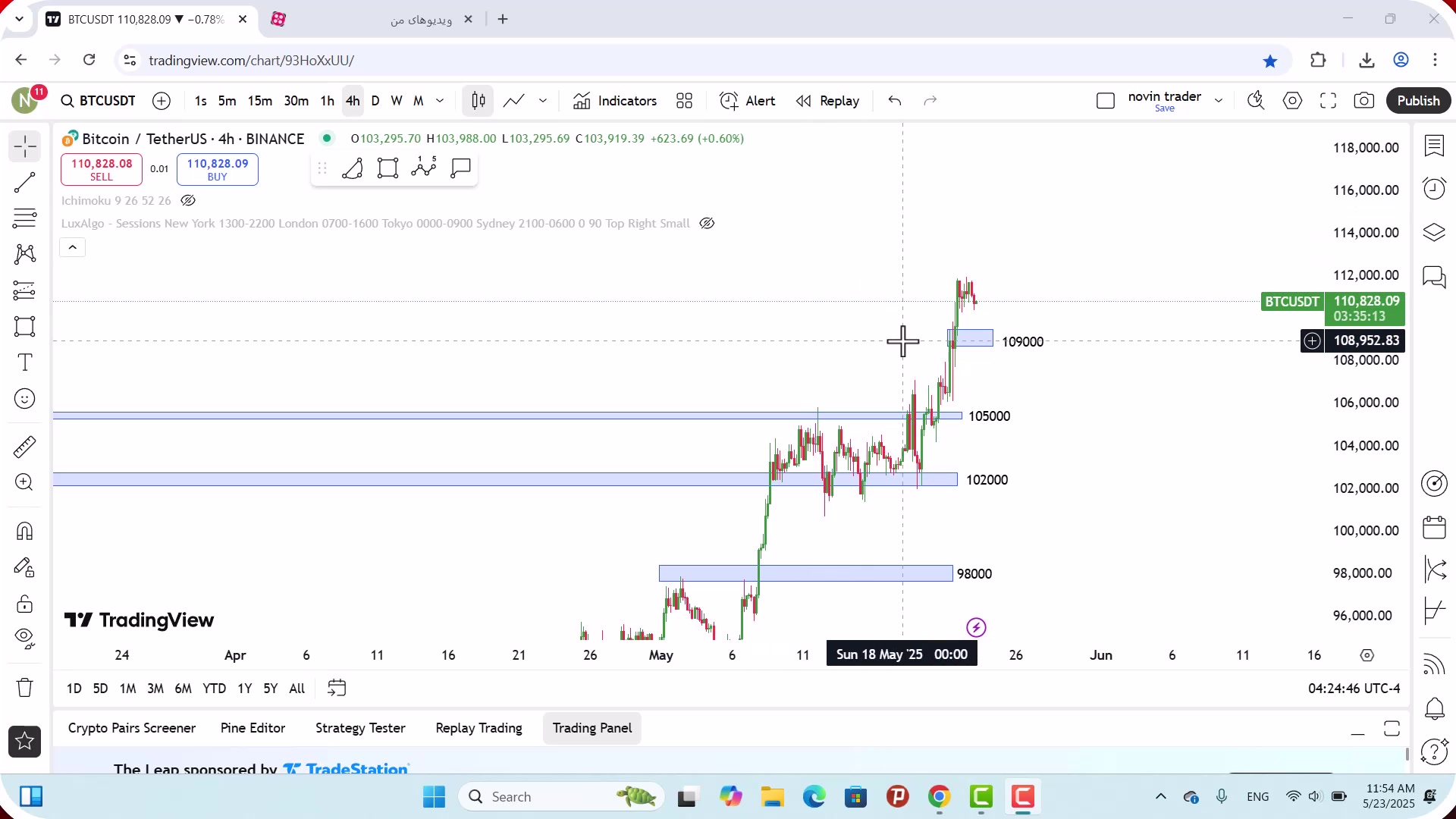Select line chart style

tap(514, 101)
